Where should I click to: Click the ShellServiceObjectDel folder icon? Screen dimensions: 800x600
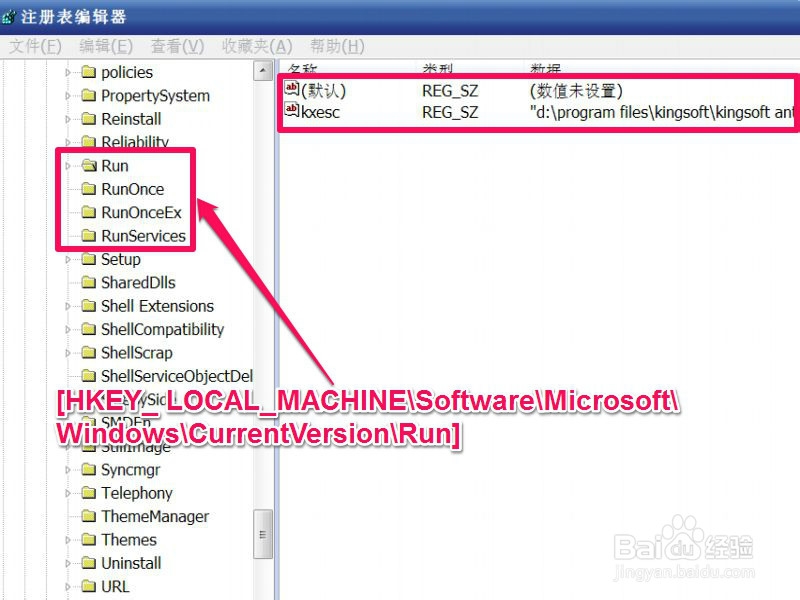click(x=89, y=376)
